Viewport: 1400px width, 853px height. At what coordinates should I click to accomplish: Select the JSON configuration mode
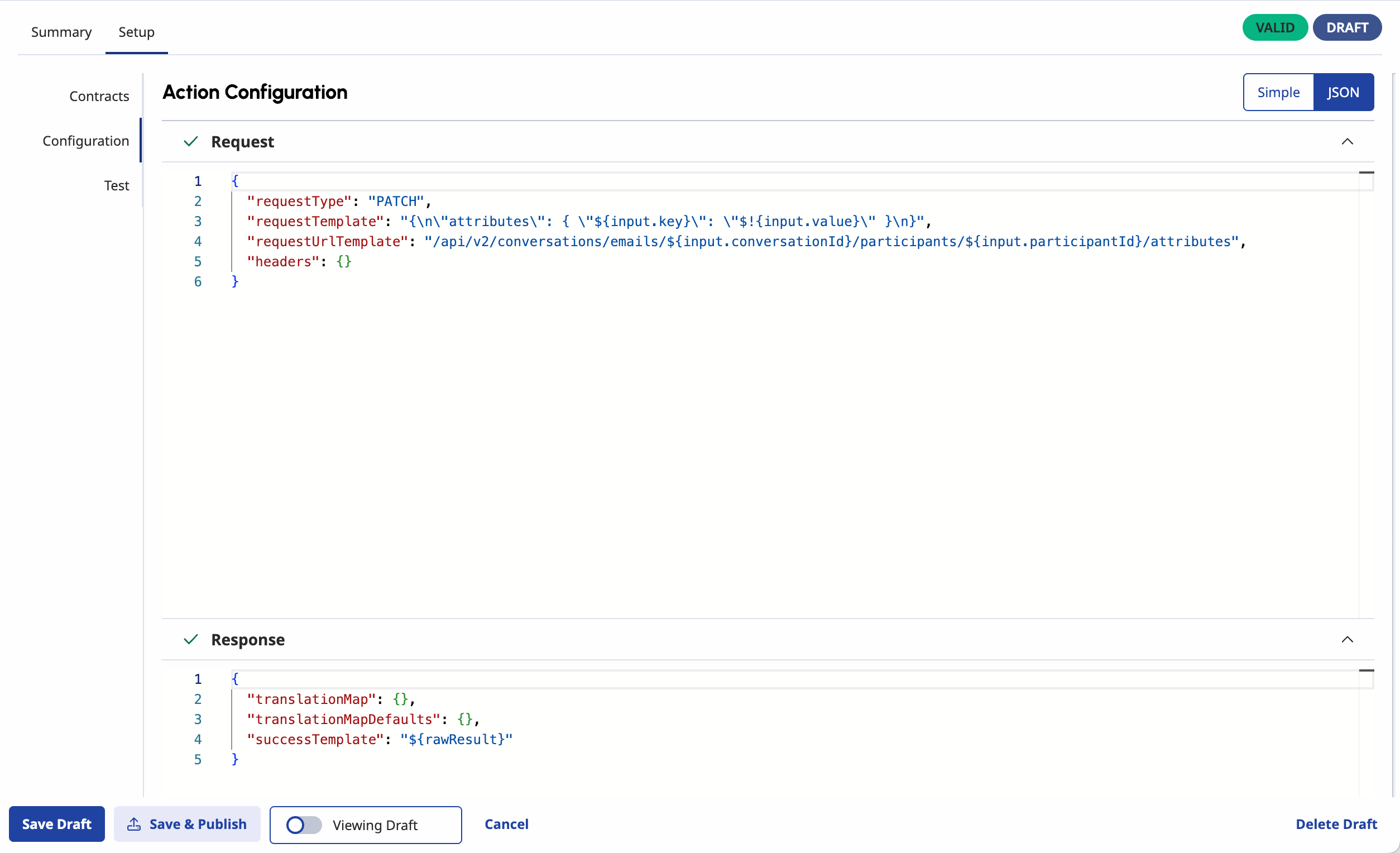(1343, 92)
